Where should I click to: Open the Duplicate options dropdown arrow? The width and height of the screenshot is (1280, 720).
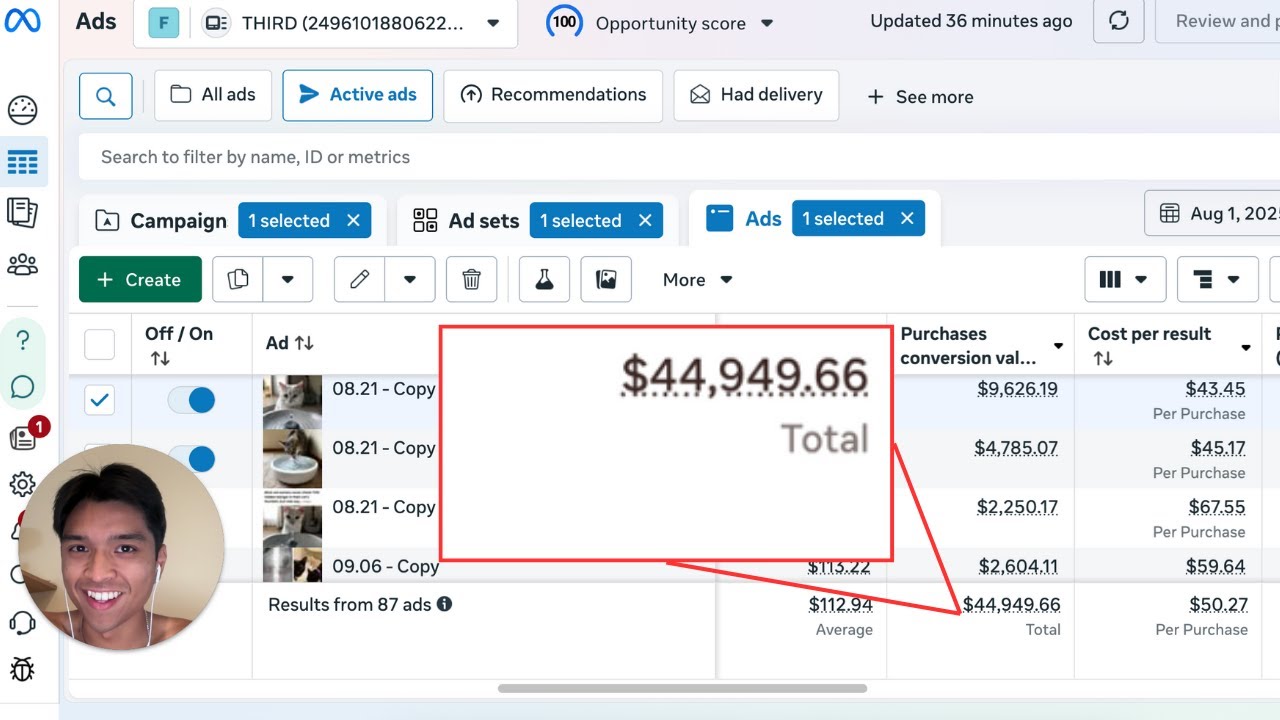click(288, 280)
